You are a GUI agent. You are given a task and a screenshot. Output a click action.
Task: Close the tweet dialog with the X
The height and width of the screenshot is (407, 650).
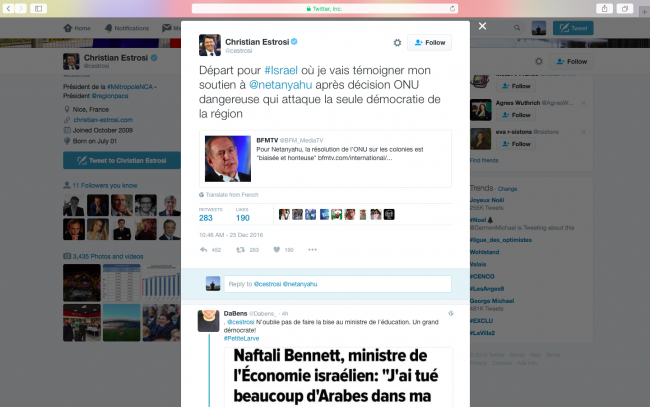pyautogui.click(x=482, y=26)
